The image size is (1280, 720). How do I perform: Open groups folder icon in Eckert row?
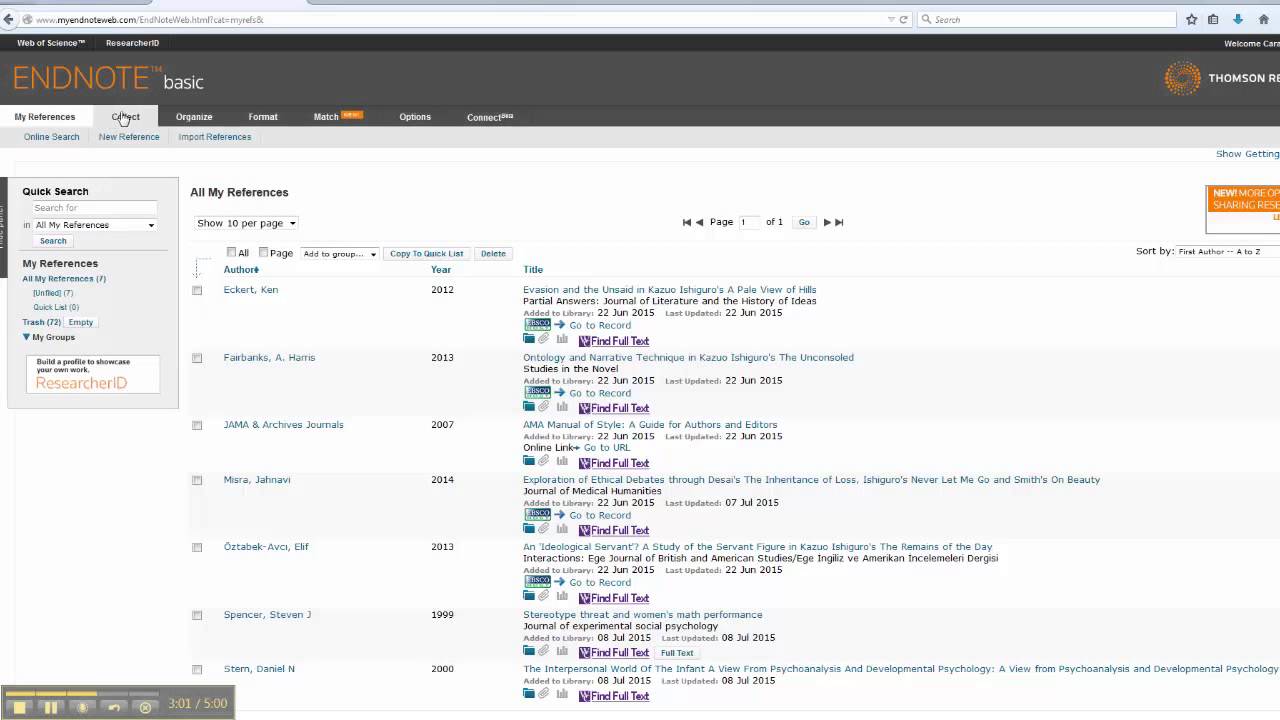[529, 340]
